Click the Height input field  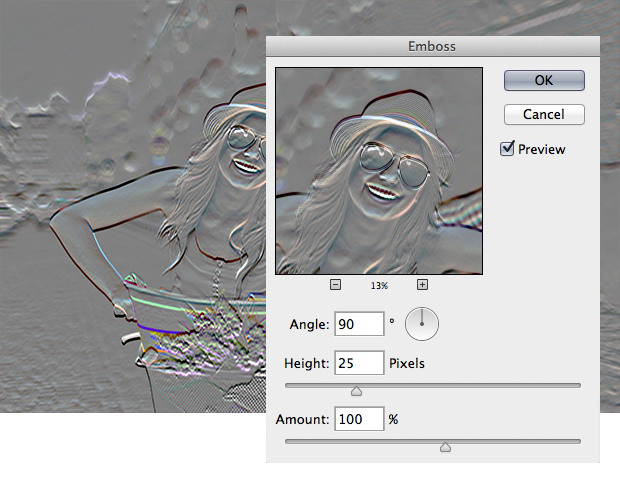359,363
